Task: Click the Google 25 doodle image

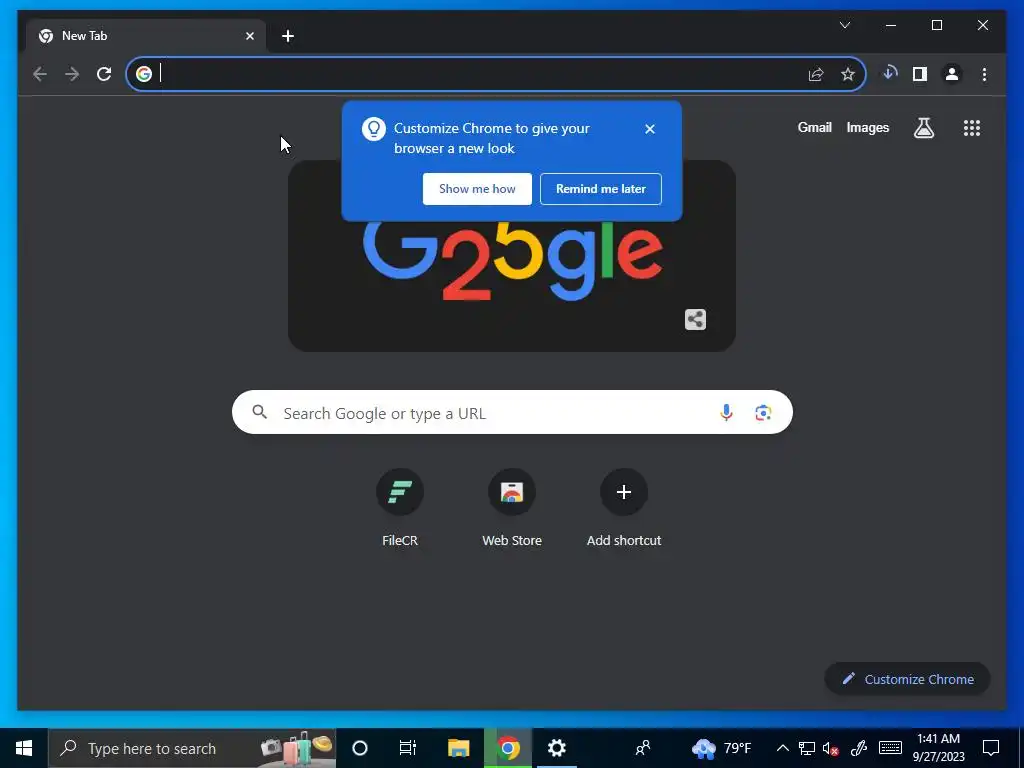Action: pos(512,256)
